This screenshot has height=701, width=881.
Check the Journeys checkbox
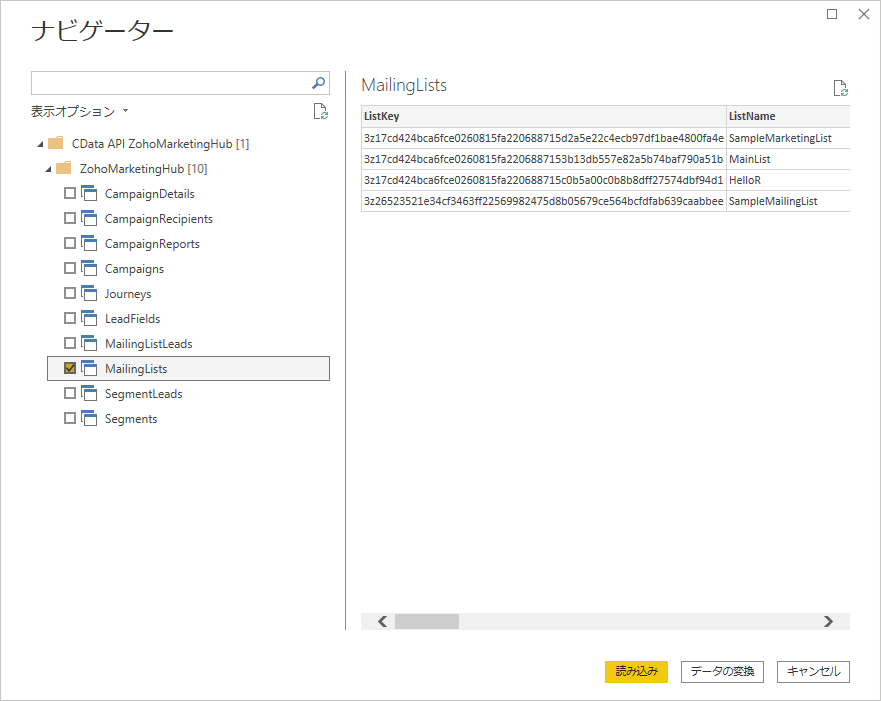(x=70, y=293)
